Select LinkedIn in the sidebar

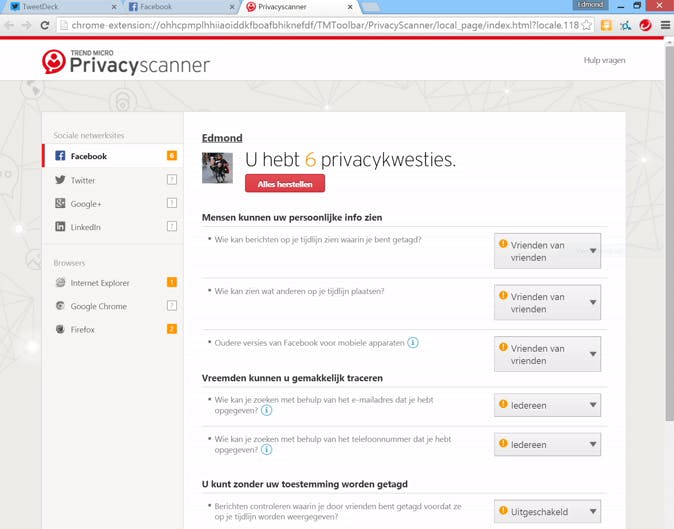[x=113, y=227]
